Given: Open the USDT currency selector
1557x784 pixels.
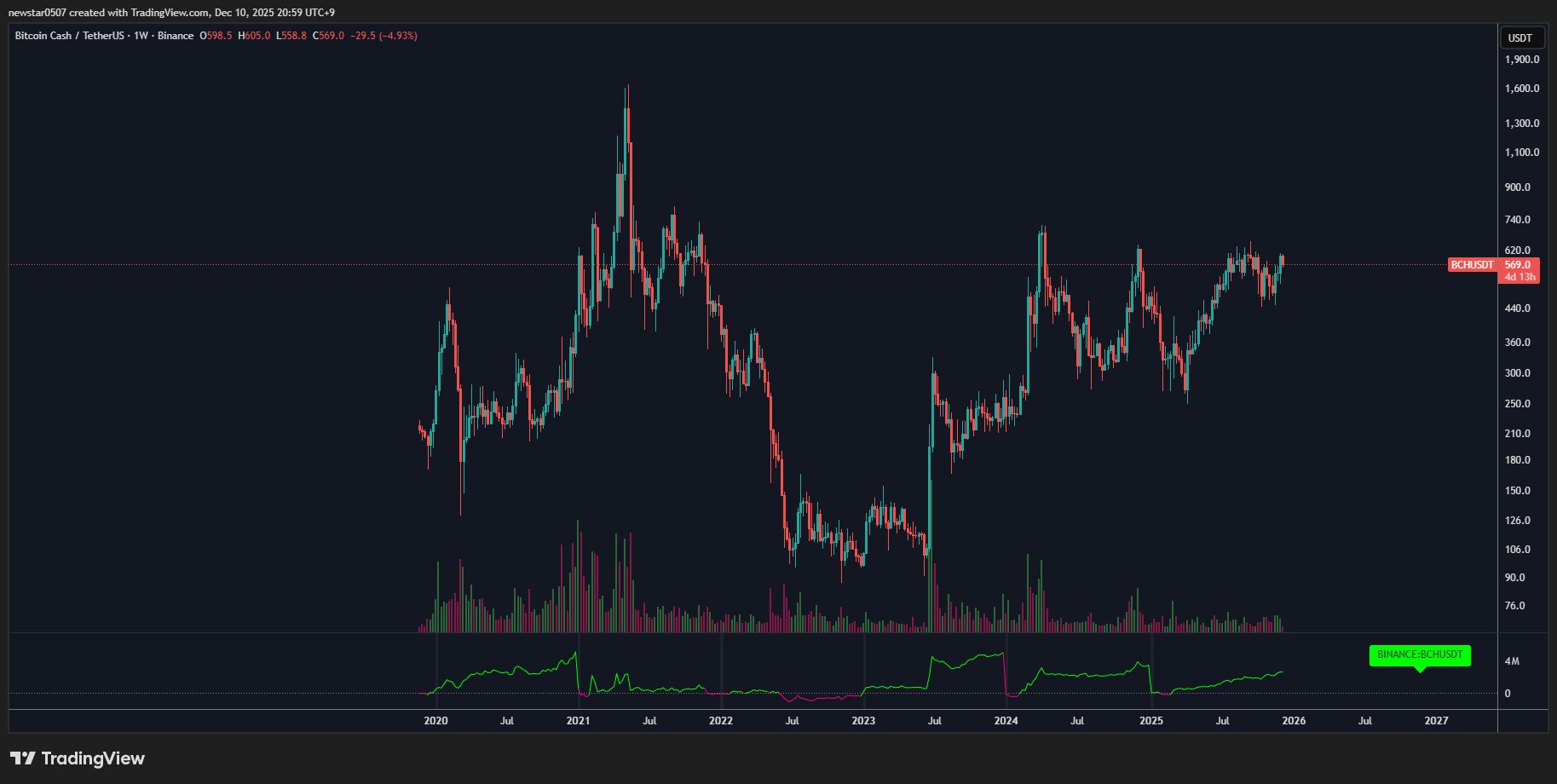Looking at the screenshot, I should (x=1520, y=37).
